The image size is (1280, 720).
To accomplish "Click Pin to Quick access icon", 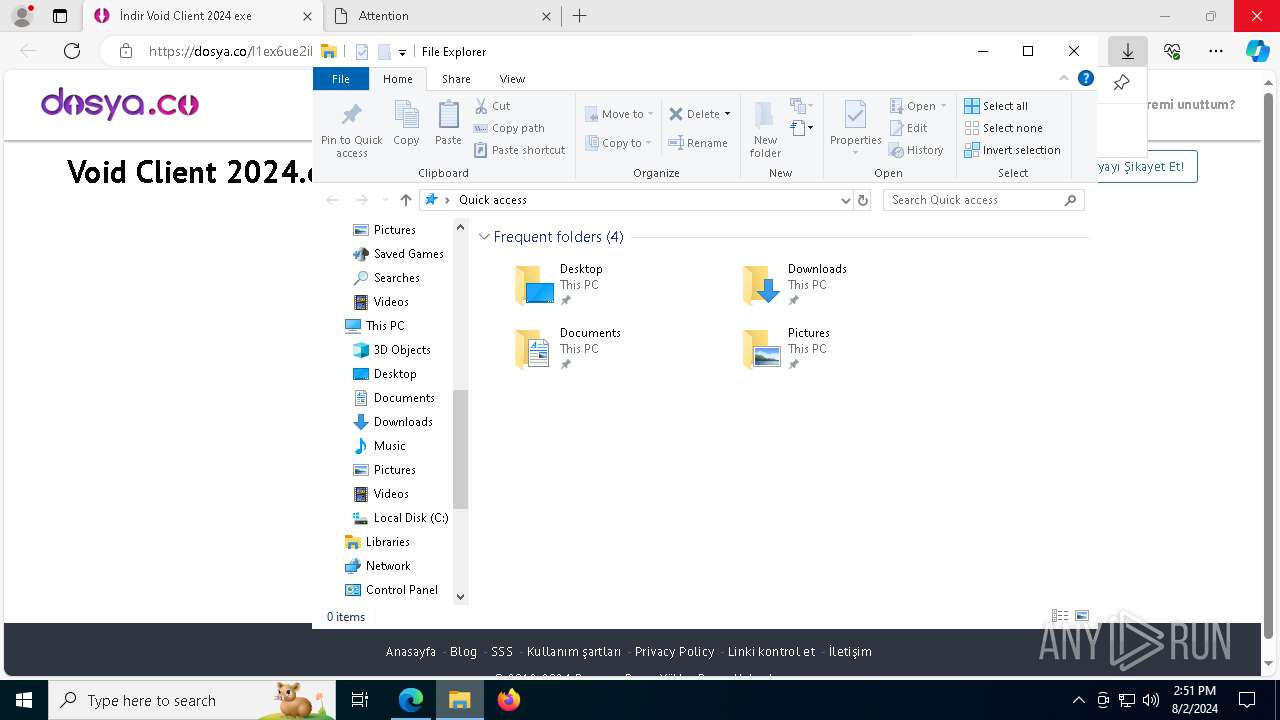I will coord(351,129).
